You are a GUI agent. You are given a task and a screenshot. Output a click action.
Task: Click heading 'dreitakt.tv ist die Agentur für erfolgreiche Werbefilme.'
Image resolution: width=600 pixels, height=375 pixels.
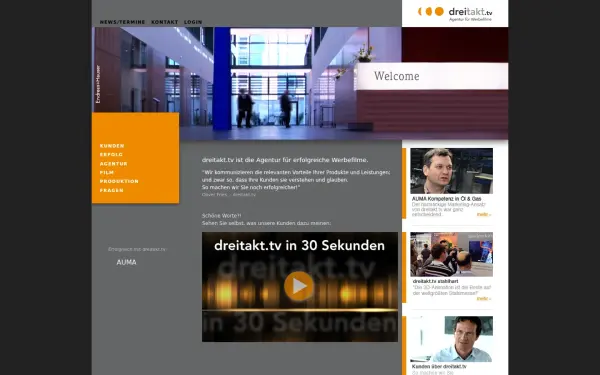tap(285, 160)
